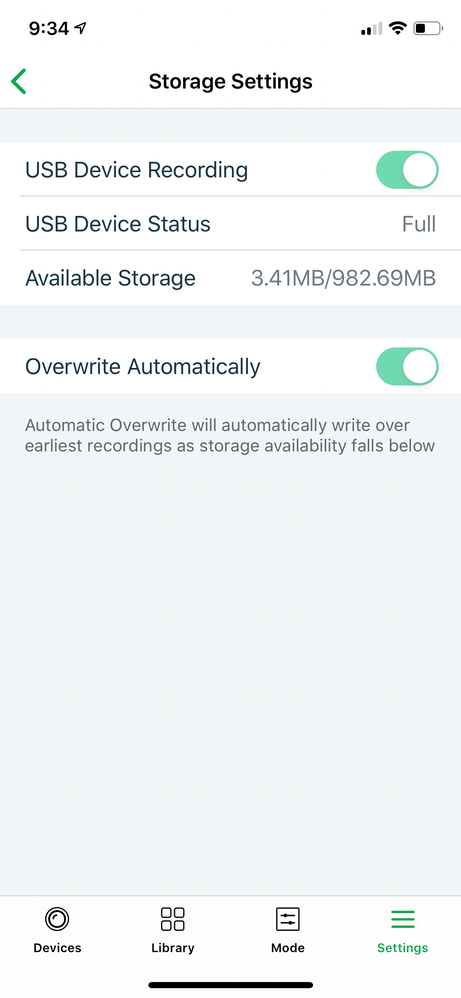Tap the green back arrow
461x998 pixels.
(18, 81)
